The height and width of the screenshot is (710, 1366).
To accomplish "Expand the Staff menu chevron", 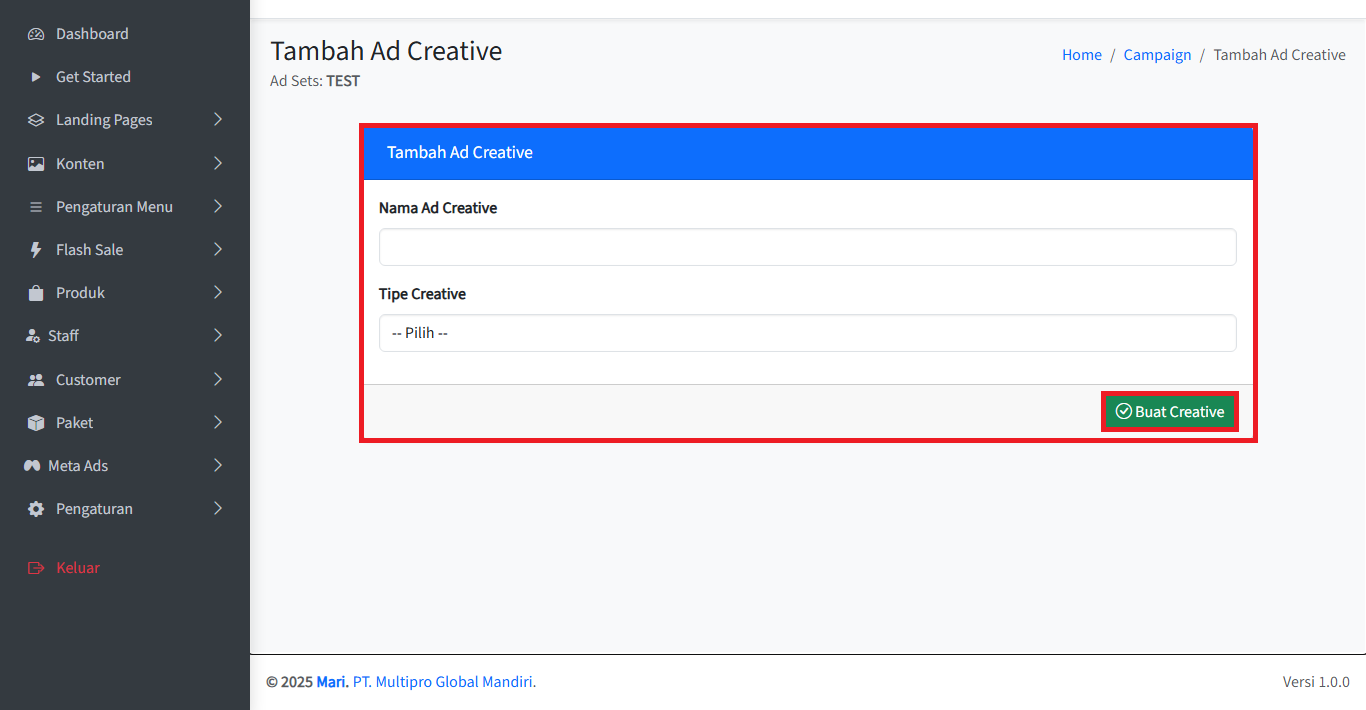I will click(x=218, y=336).
